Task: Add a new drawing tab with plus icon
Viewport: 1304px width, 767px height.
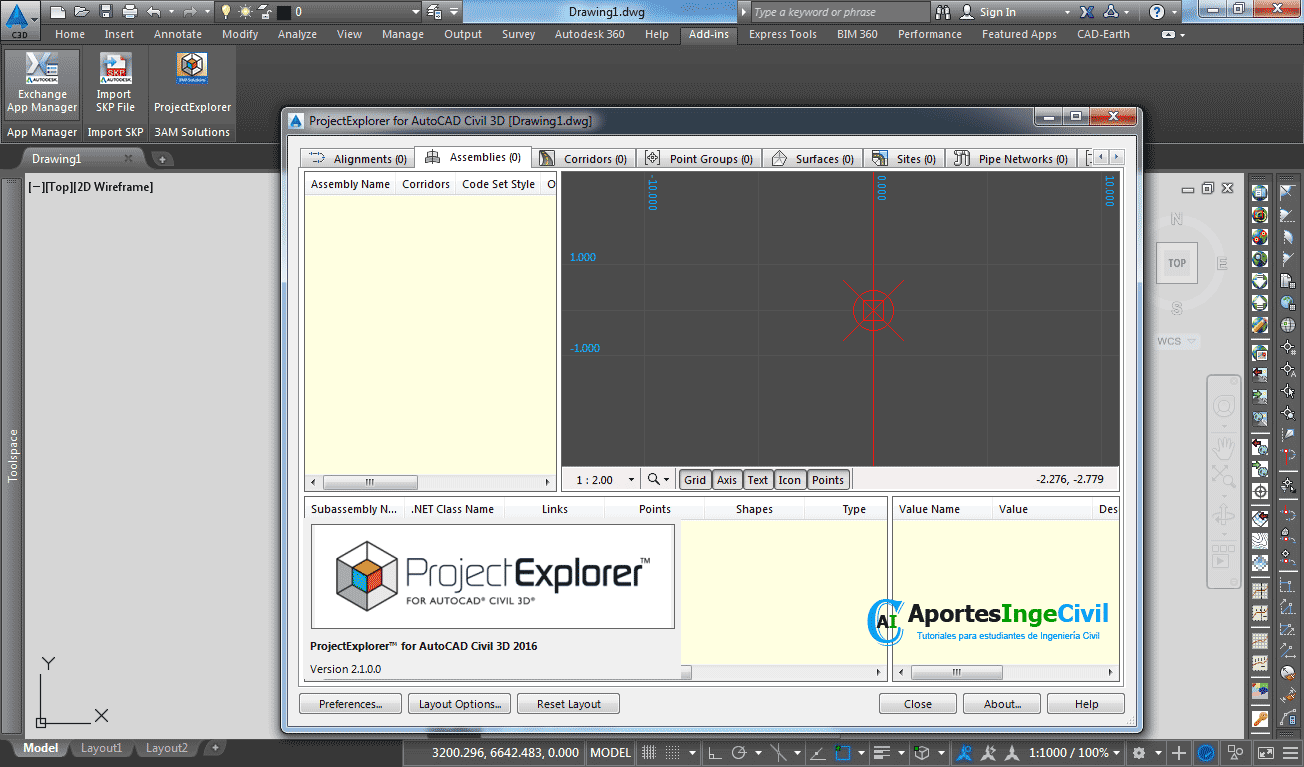Action: coord(162,159)
